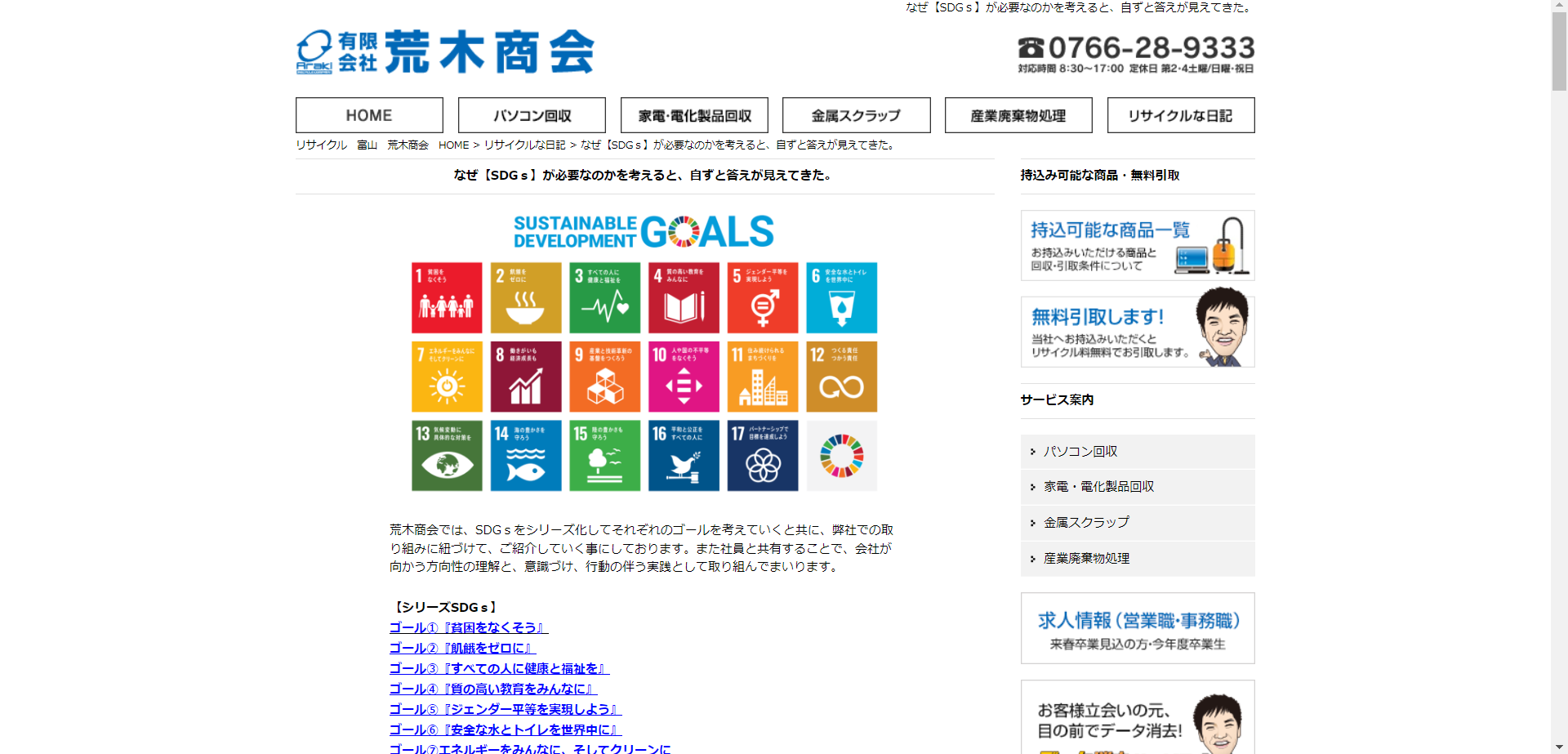Viewport: 1568px width, 754px height.
Task: Open link ゴール⑤『ジェンダー平等を実現しよう』
Action: (x=506, y=709)
